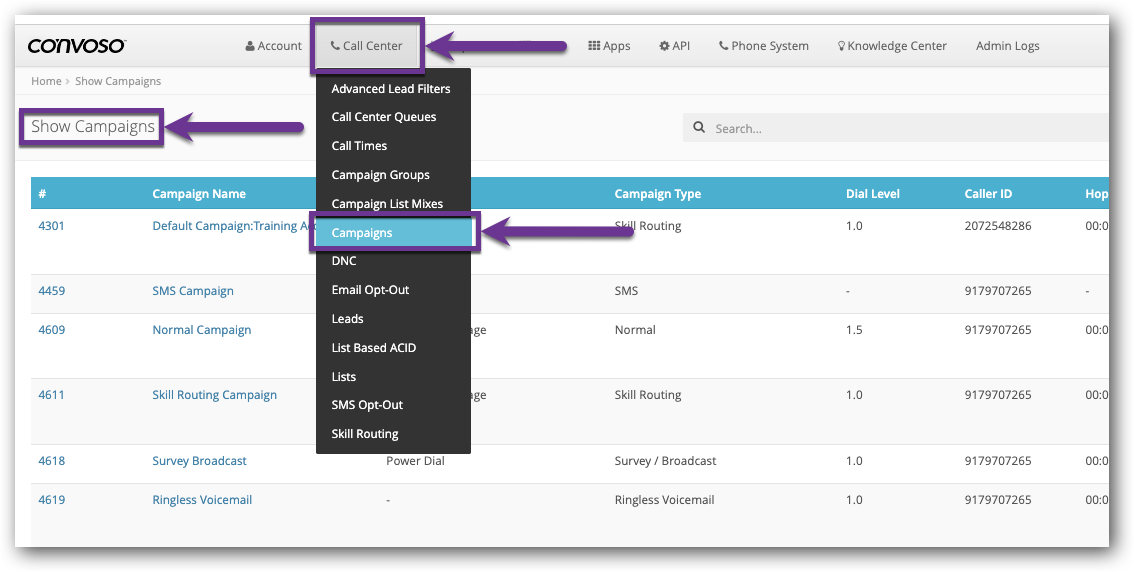Expand the Call Center dropdown

coord(367,46)
